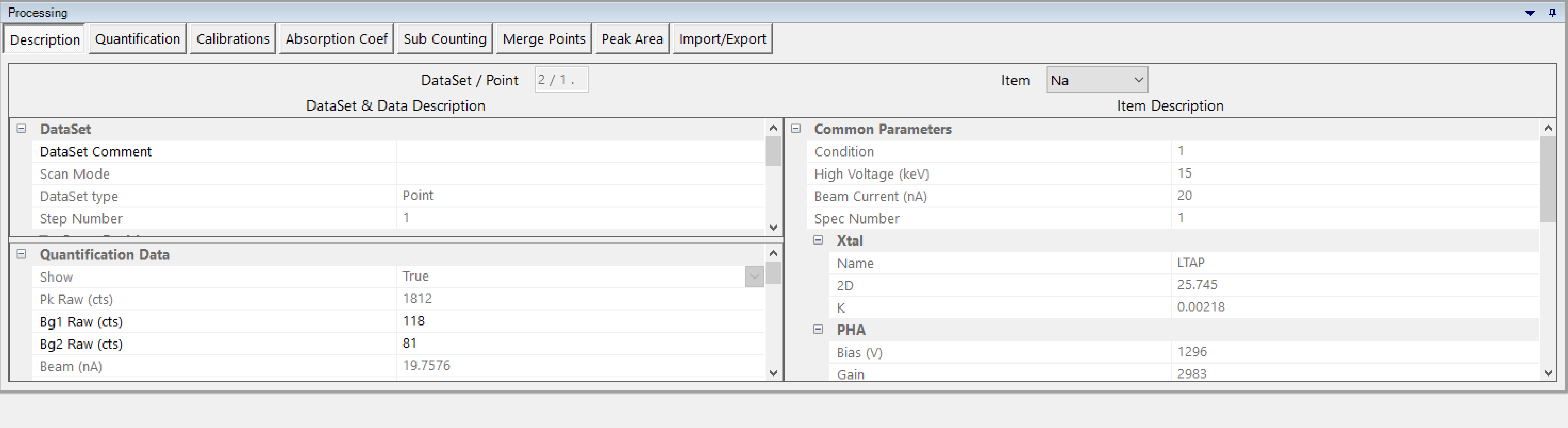Go to the Absorption Coef tab
1568x428 pixels.
coord(336,39)
